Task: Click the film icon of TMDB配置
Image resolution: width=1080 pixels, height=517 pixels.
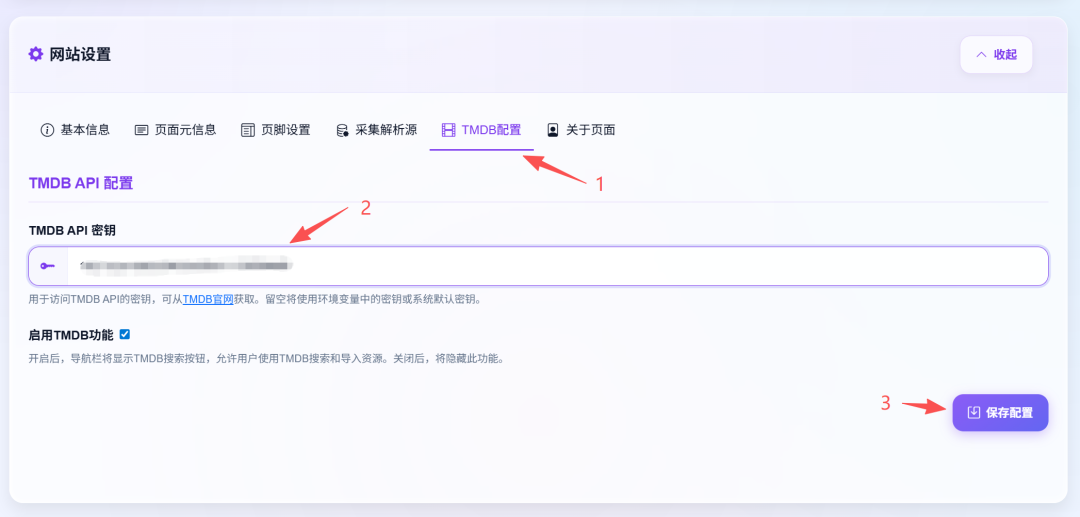Action: tap(448, 129)
